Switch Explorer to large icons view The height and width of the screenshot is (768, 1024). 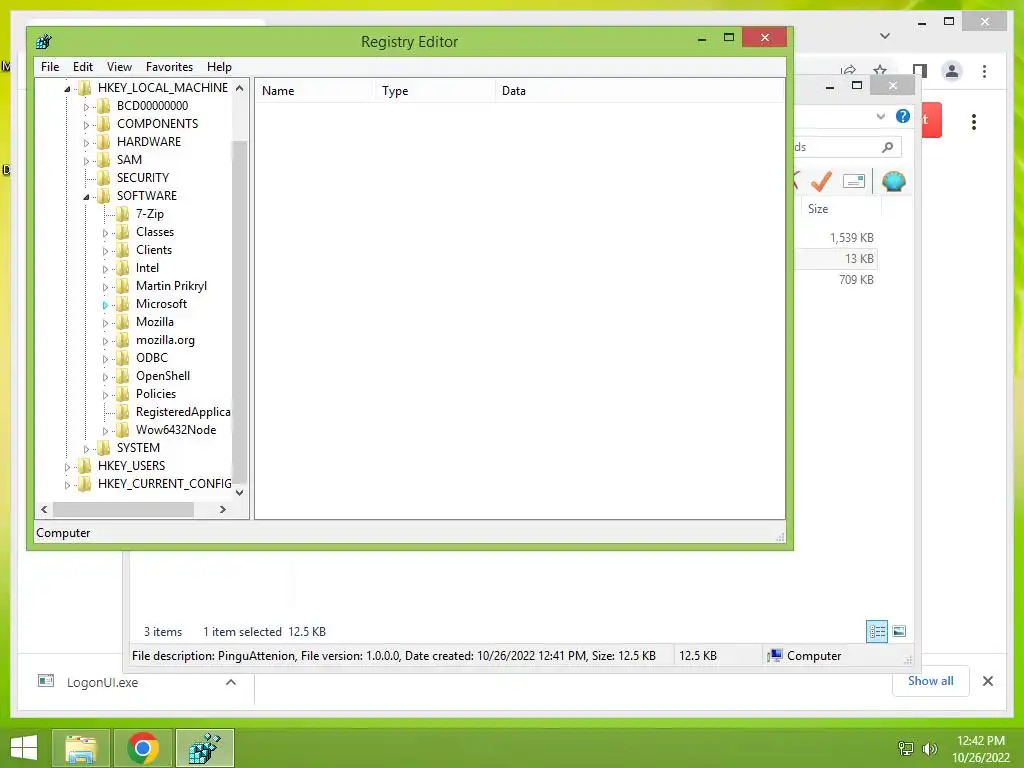(899, 631)
